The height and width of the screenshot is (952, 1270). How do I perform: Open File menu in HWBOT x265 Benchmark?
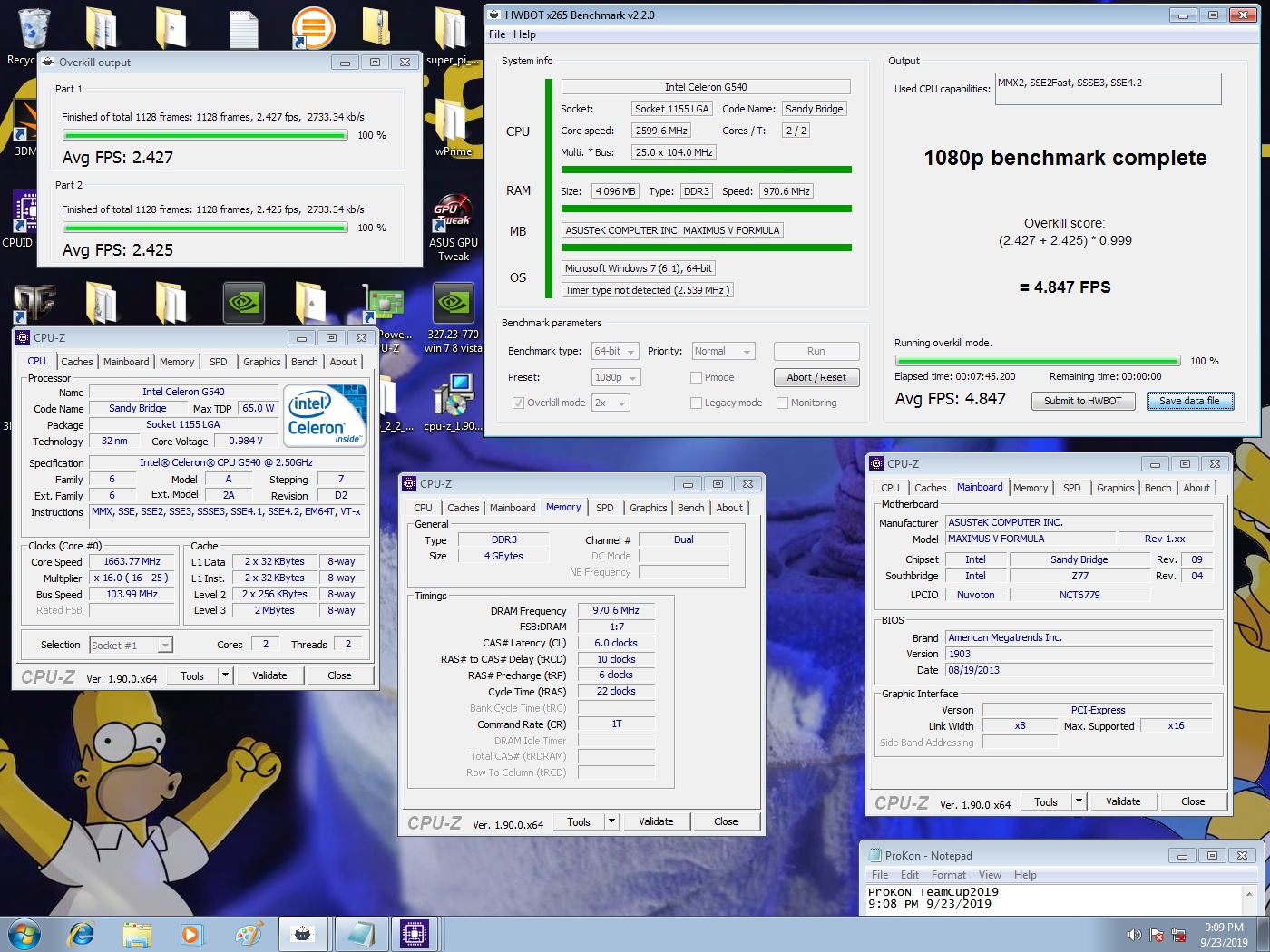tap(497, 34)
